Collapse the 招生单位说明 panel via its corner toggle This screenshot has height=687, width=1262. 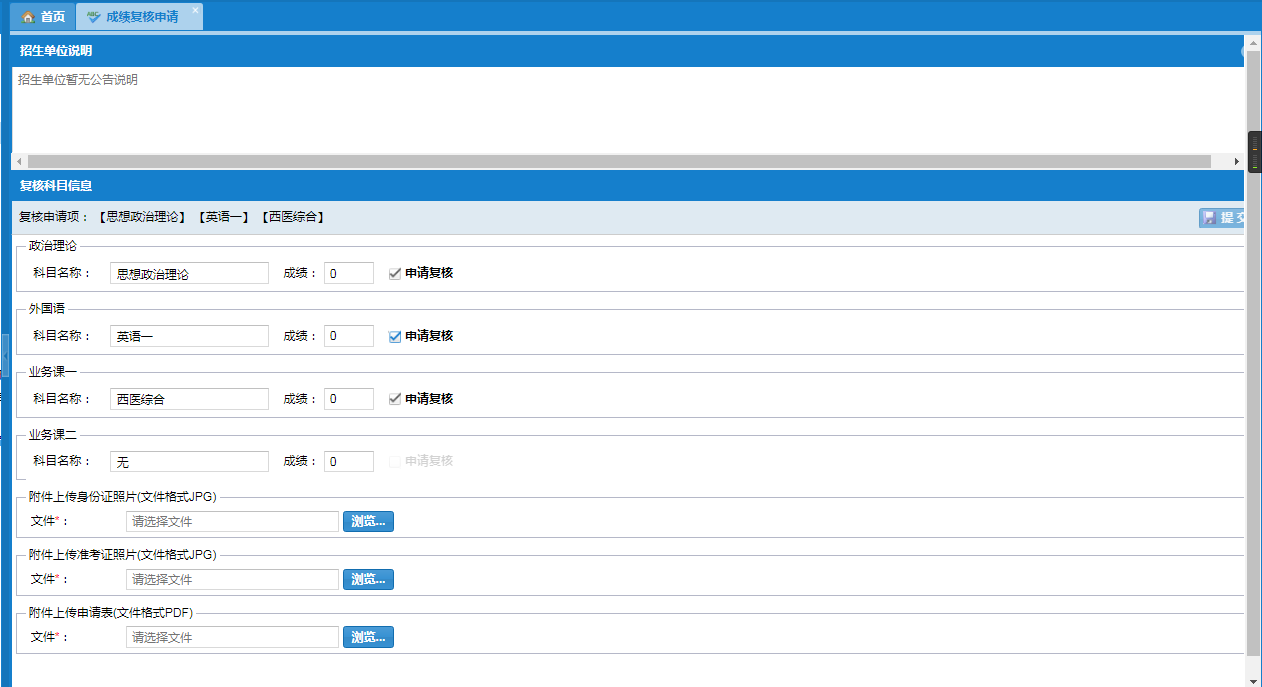[1243, 51]
